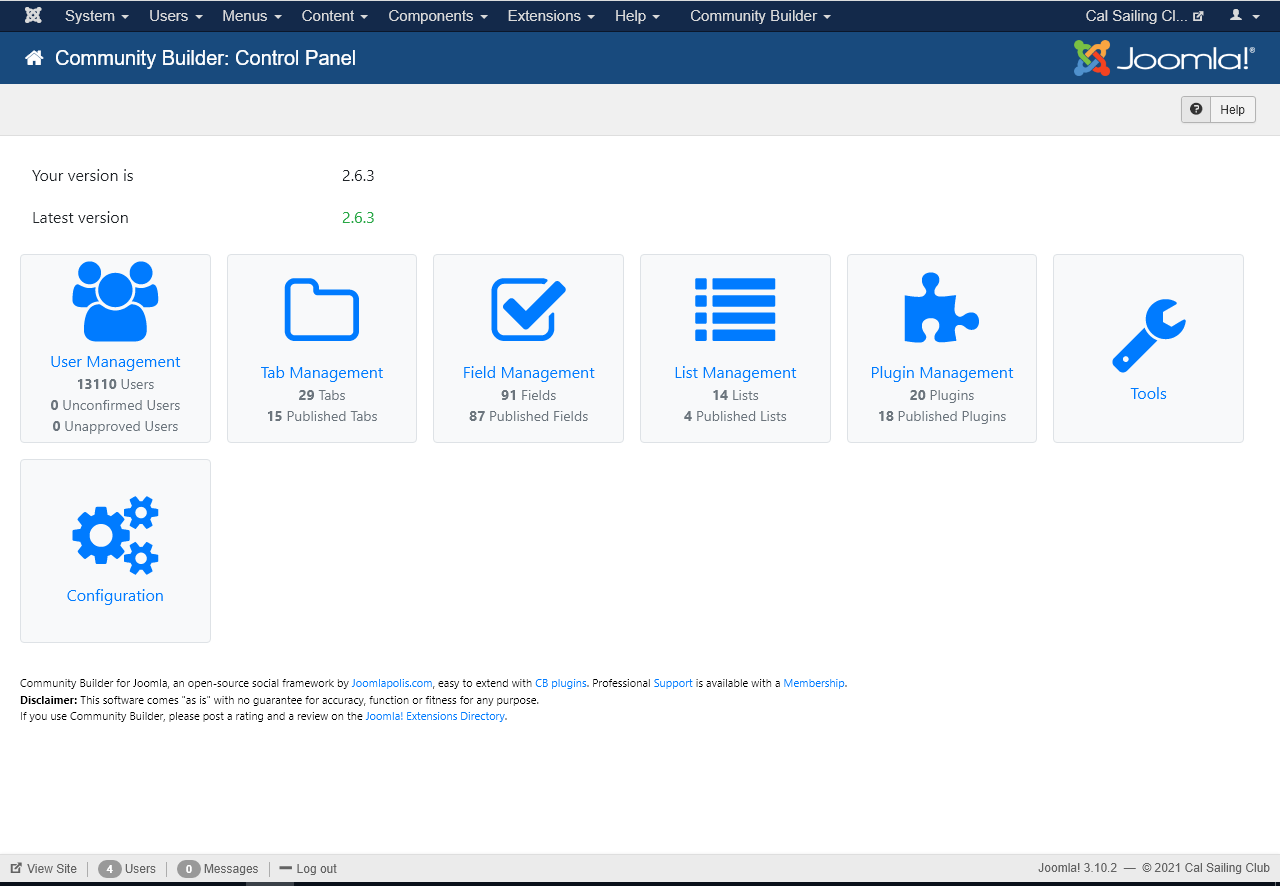Open the List Management link
The height and width of the screenshot is (886, 1280).
(735, 373)
